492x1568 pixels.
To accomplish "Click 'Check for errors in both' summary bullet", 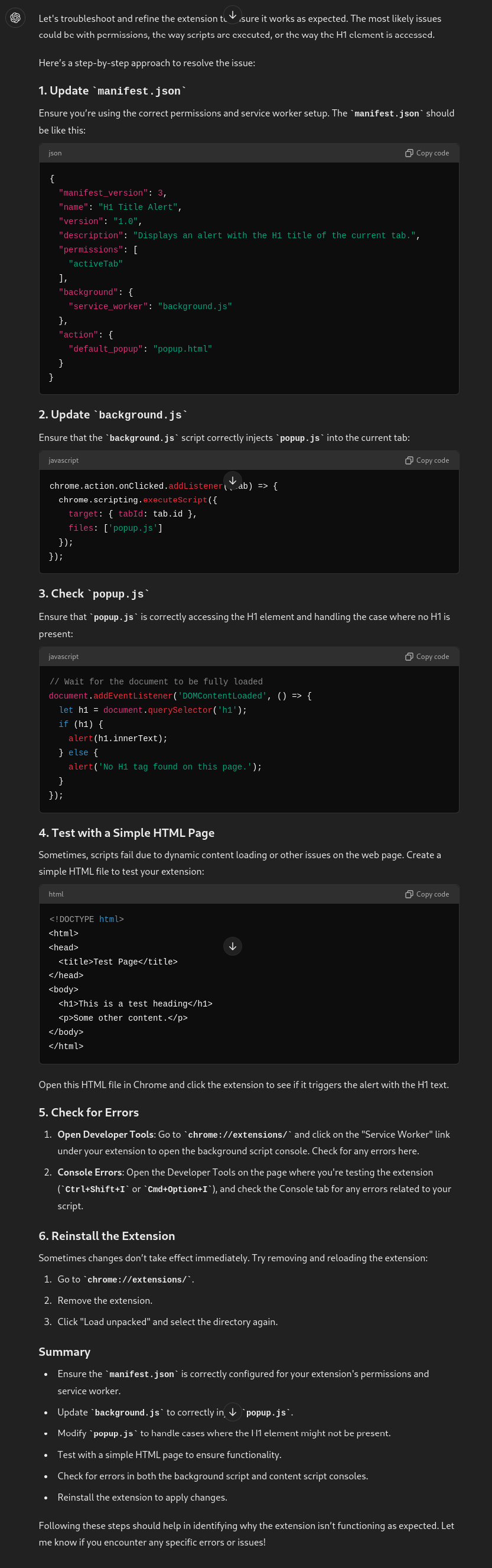I will [212, 1475].
